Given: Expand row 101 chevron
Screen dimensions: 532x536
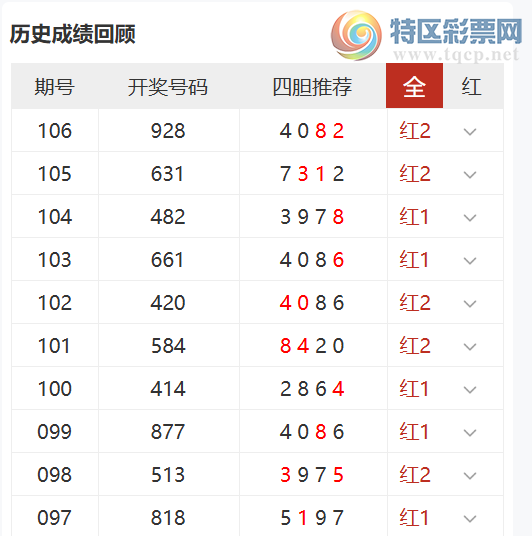Looking at the screenshot, I should (470, 347).
